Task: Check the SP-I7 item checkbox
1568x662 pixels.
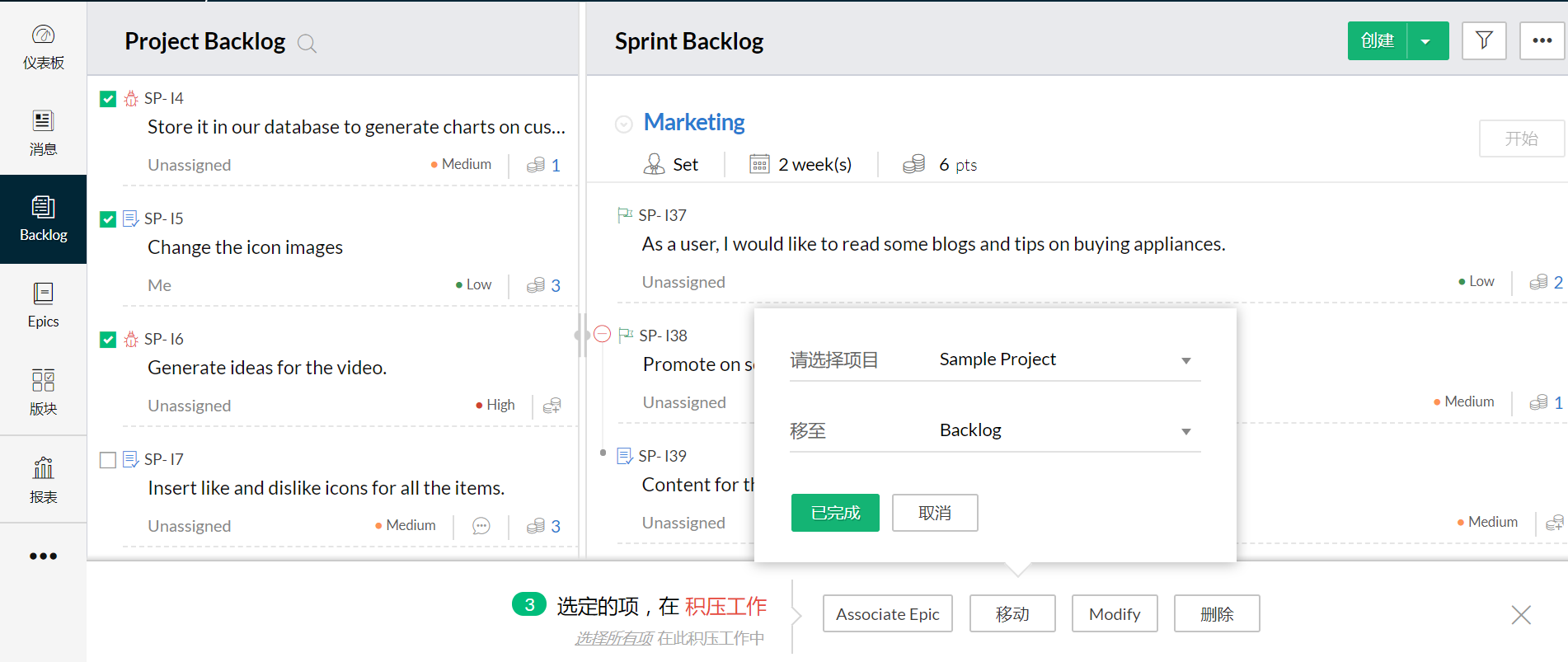Action: point(108,460)
